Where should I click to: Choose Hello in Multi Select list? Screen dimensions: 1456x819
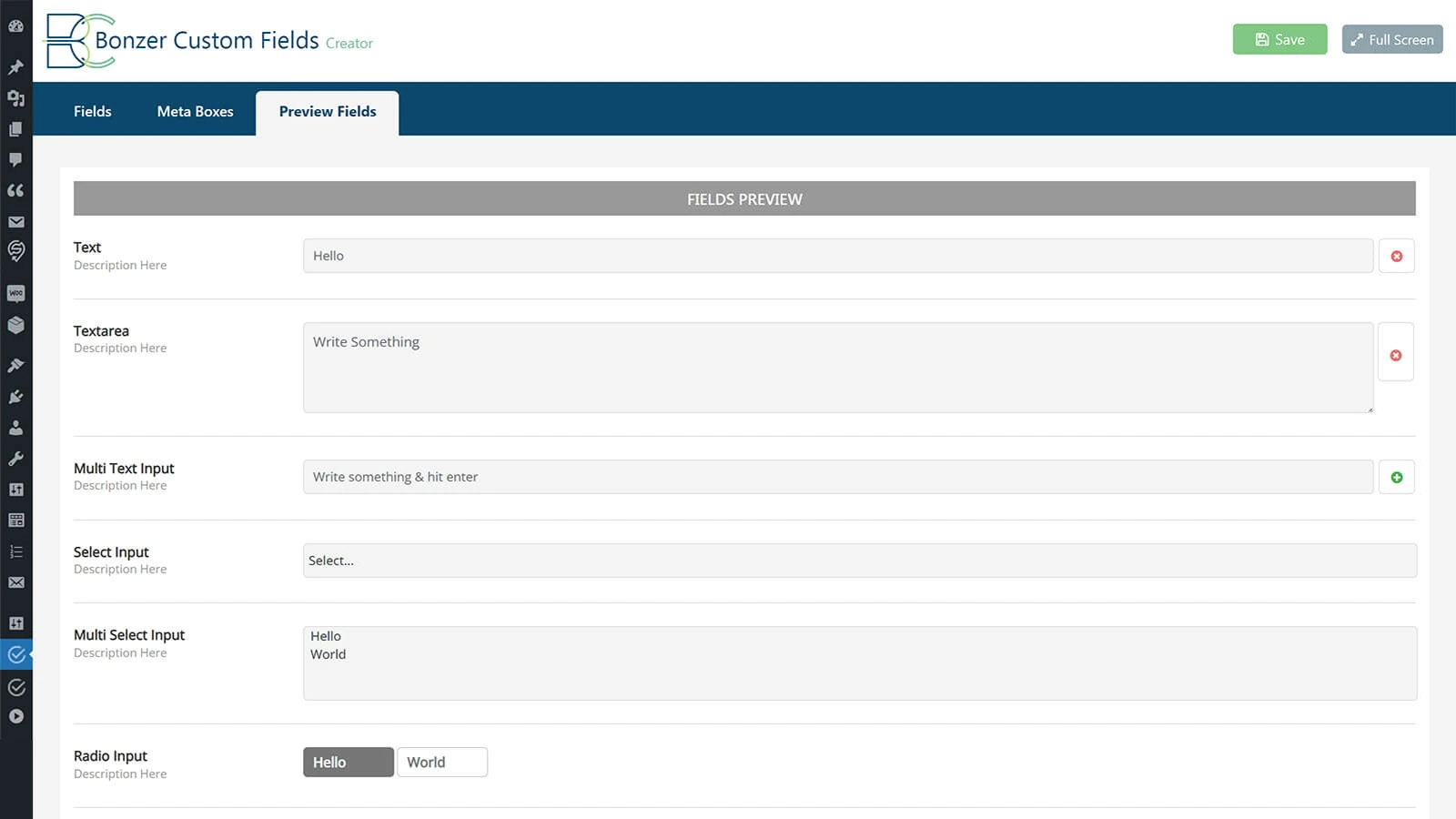click(x=326, y=636)
